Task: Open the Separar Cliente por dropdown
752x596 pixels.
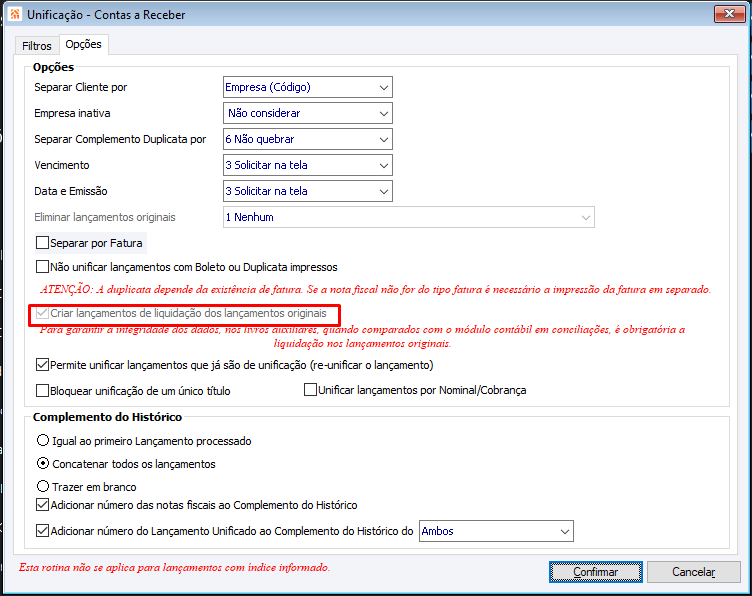Action: pyautogui.click(x=307, y=87)
